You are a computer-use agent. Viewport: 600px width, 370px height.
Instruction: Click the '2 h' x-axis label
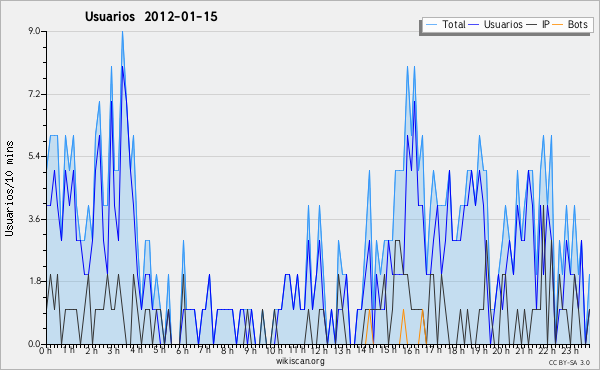coord(91,351)
